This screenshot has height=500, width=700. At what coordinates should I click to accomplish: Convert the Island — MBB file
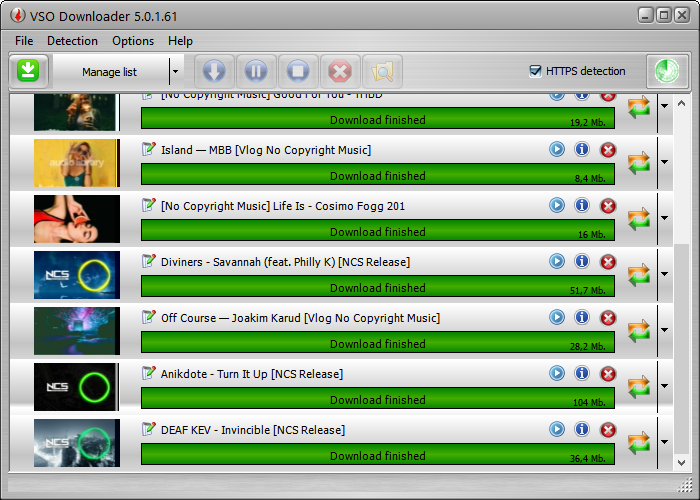coord(639,163)
